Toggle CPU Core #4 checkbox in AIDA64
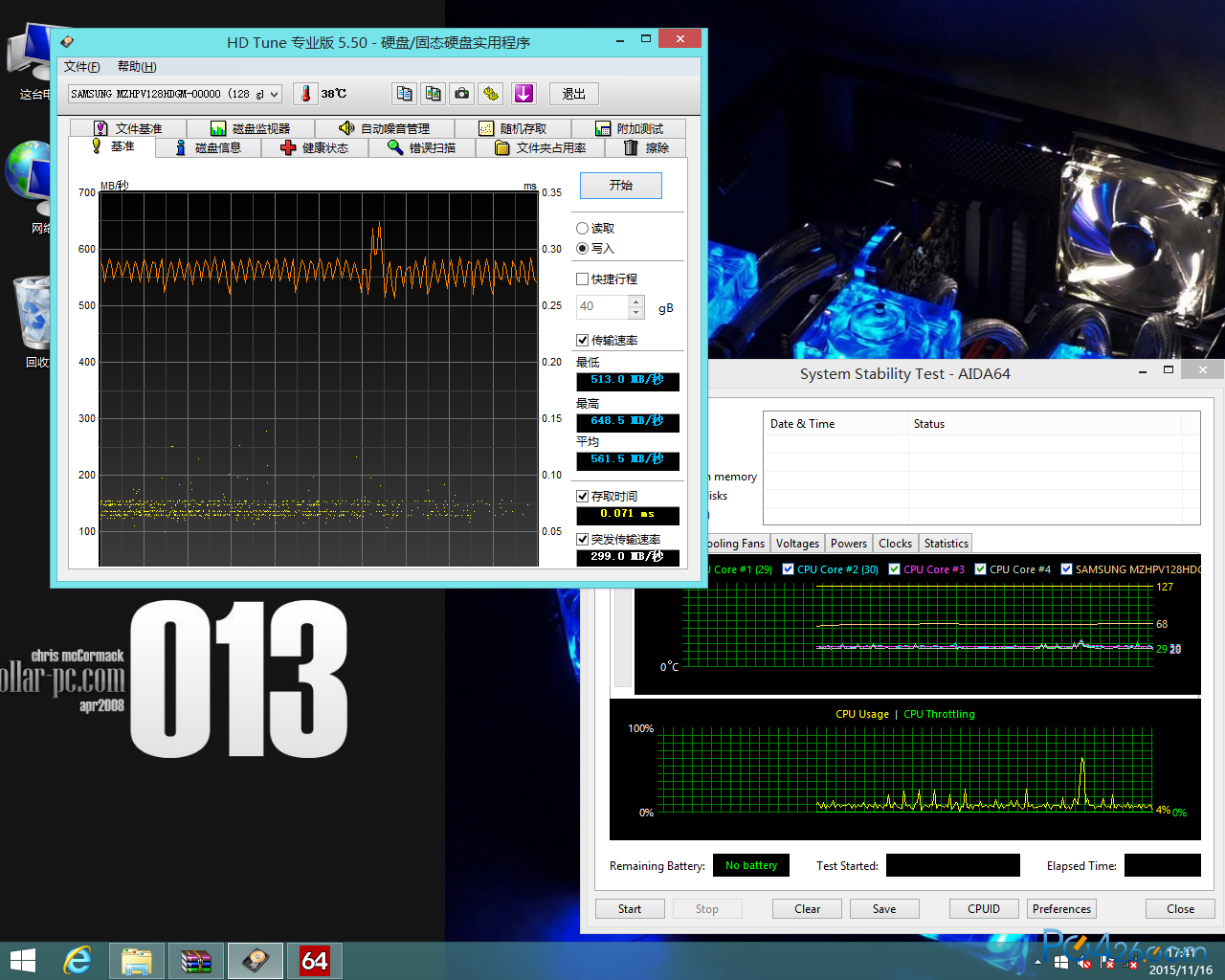The image size is (1225, 980). click(980, 569)
